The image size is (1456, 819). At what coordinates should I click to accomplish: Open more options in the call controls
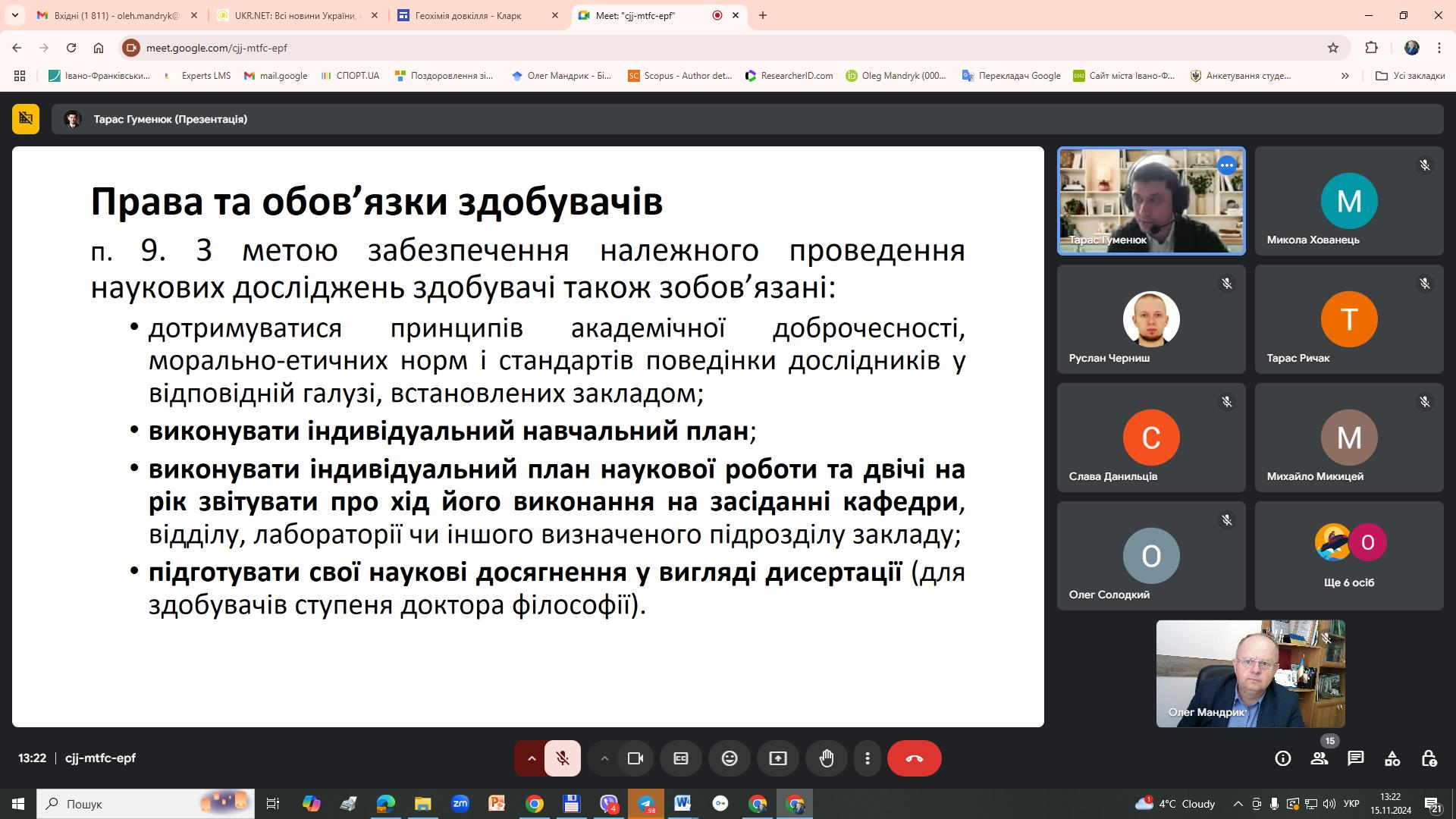(x=867, y=758)
